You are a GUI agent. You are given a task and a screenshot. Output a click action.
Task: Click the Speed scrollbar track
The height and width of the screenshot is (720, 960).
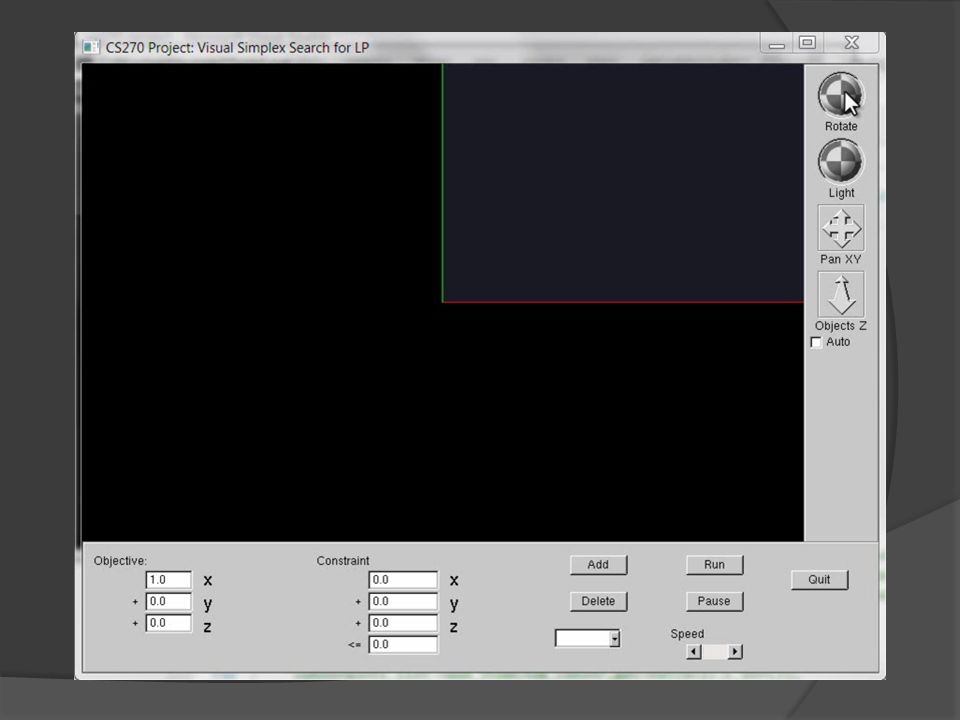coord(714,651)
